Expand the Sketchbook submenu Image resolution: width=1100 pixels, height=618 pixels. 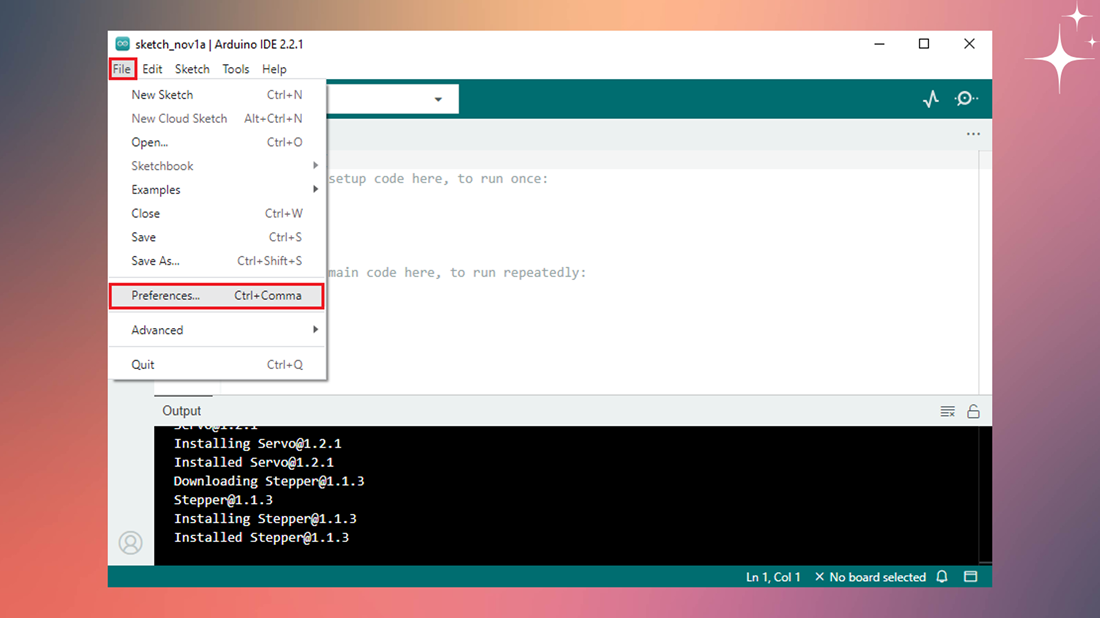point(217,166)
